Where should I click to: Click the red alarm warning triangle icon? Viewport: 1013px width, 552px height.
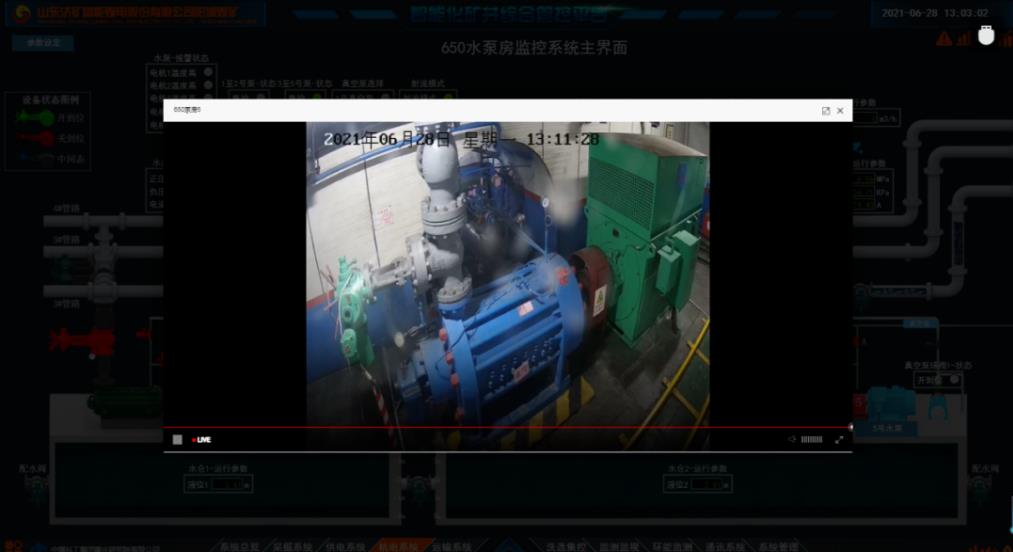coord(944,39)
